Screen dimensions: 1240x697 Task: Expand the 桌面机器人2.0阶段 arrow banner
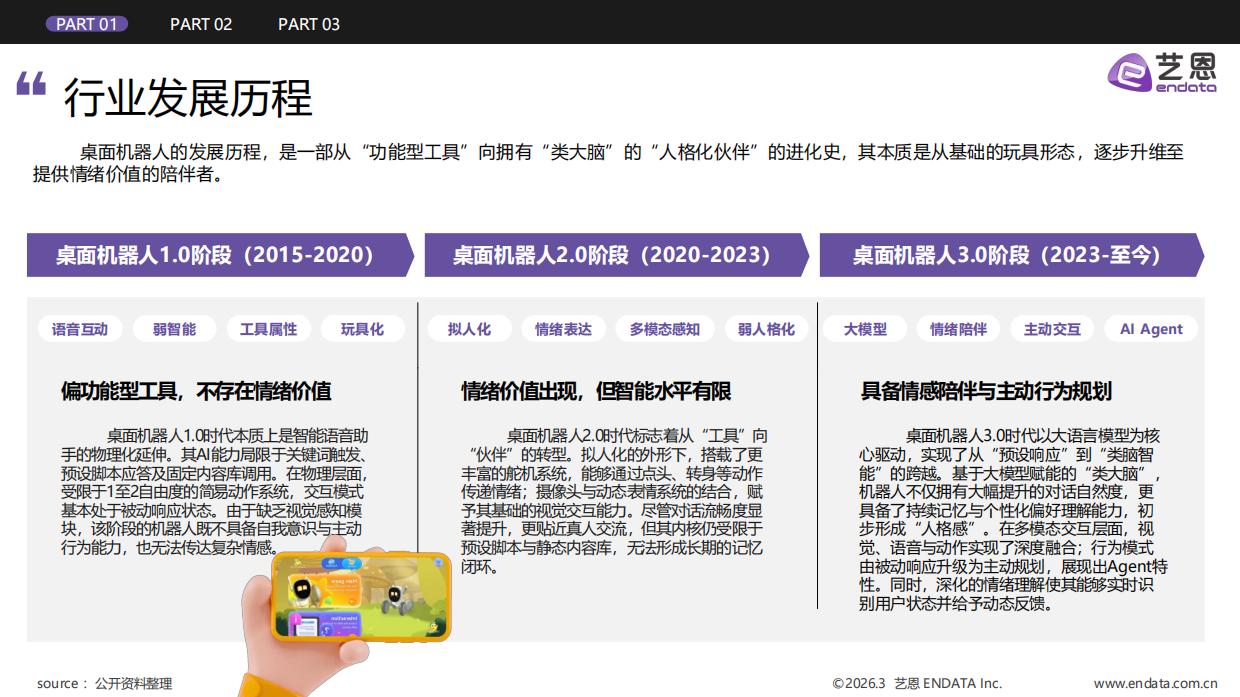tap(608, 256)
